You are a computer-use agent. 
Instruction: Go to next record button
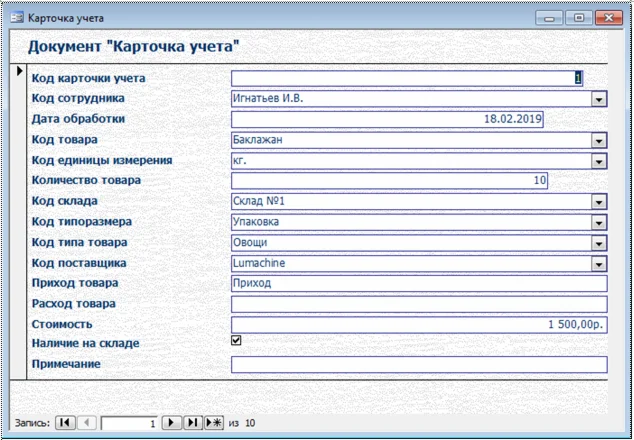(171, 423)
